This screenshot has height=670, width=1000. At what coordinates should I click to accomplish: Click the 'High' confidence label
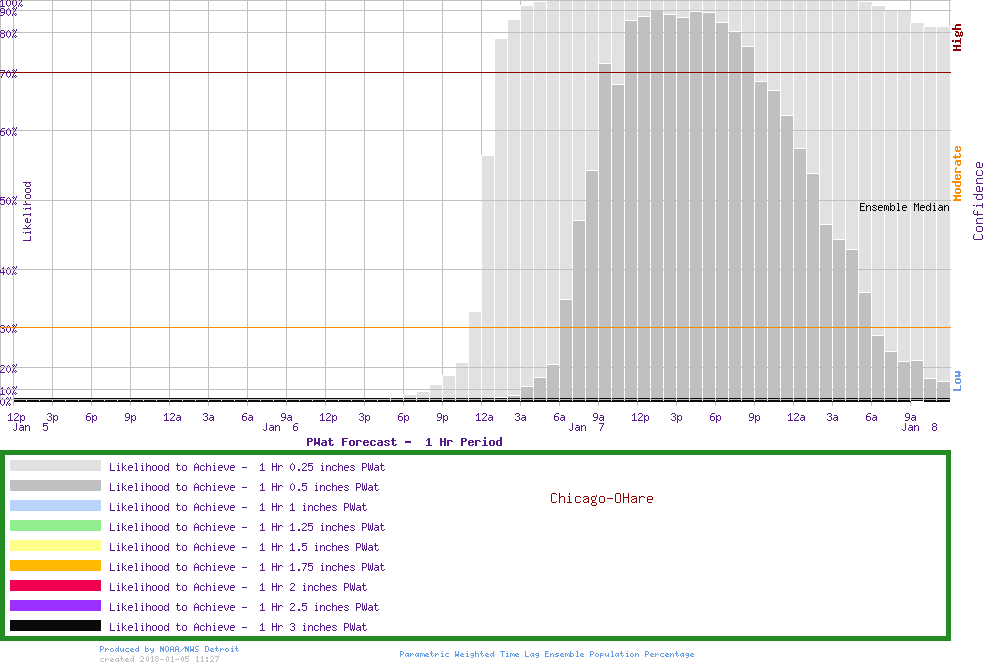tap(957, 38)
